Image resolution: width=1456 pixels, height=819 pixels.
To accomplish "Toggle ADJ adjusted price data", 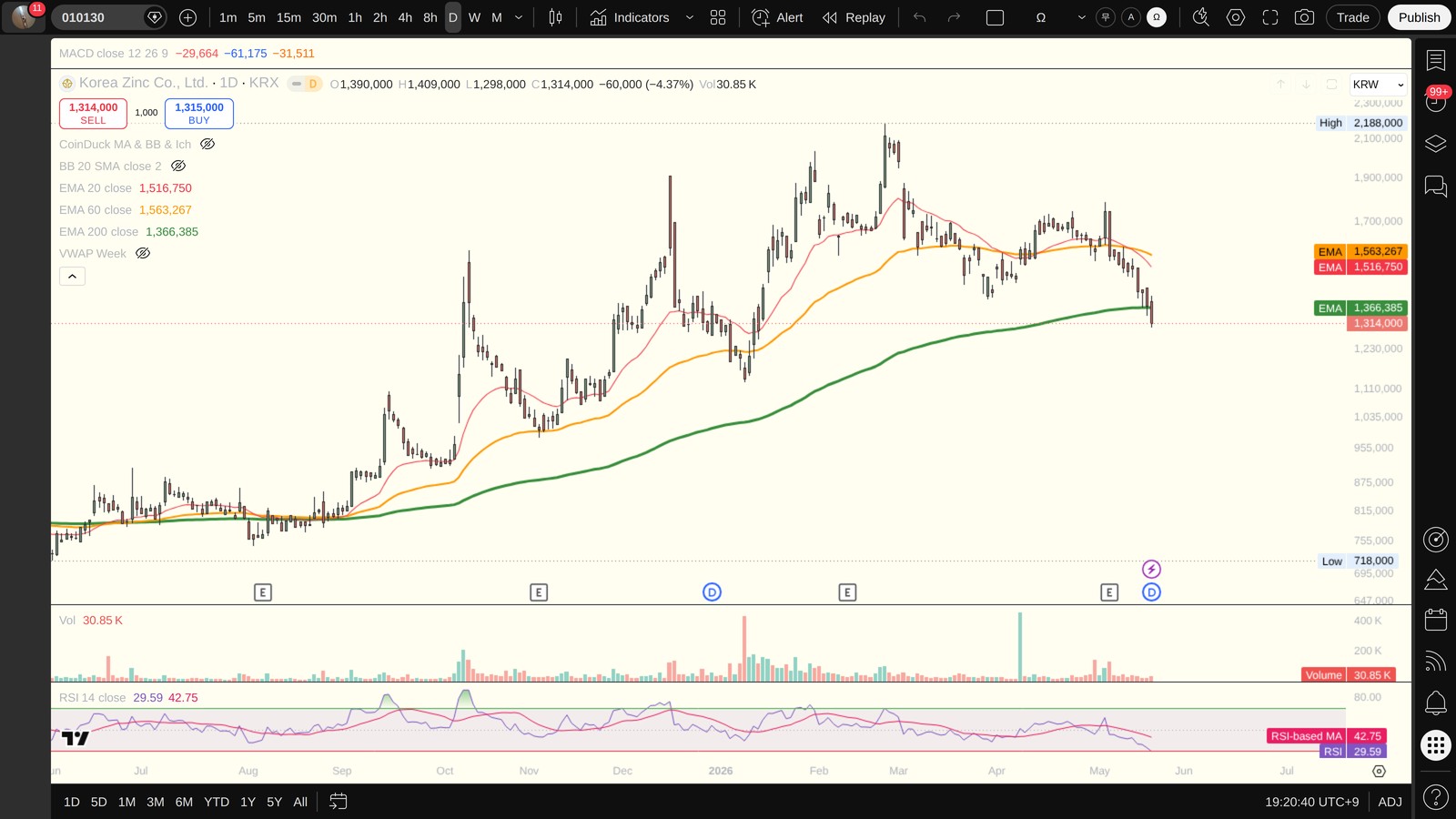I will (x=1390, y=802).
